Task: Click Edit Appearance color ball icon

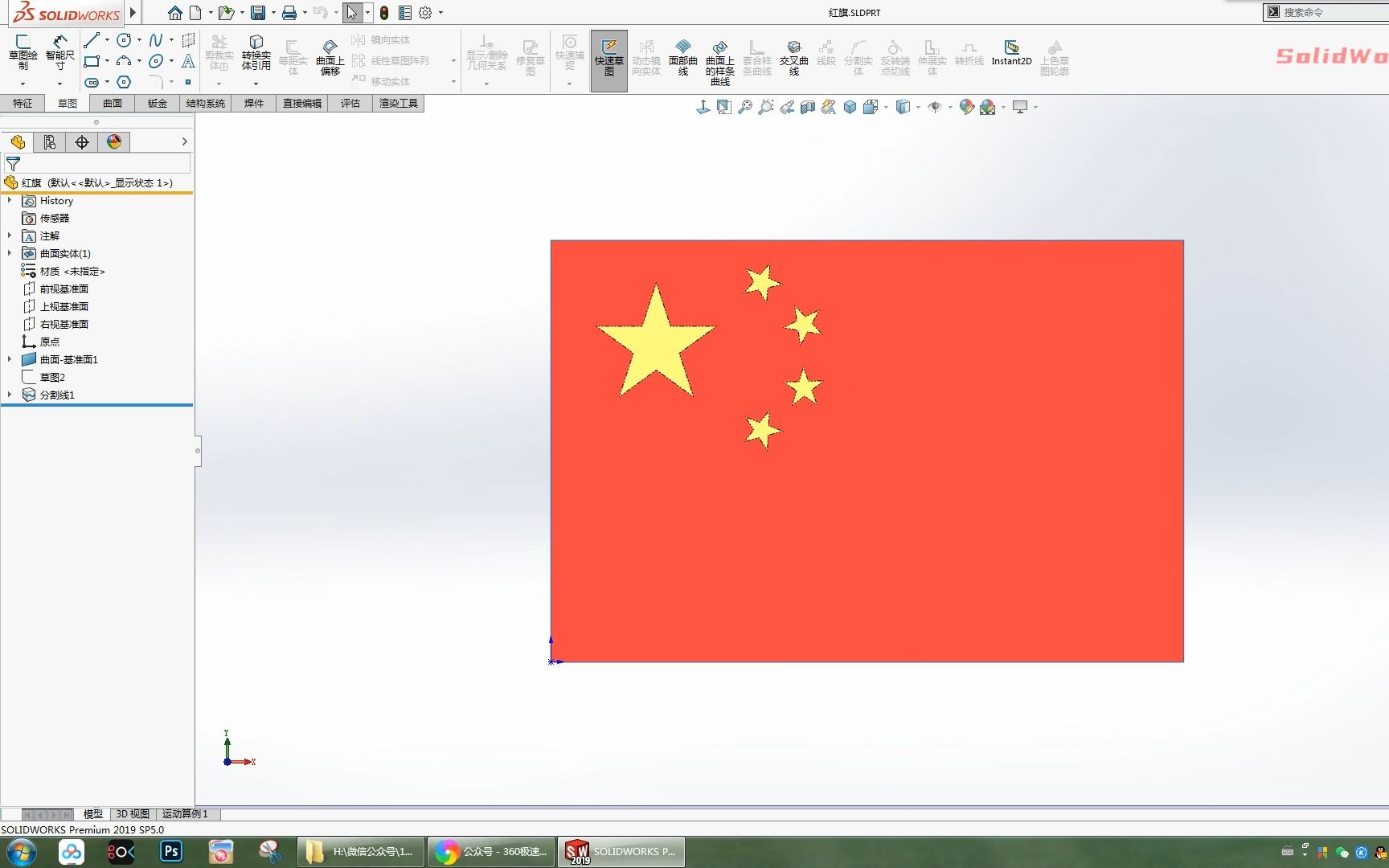Action: (967, 107)
